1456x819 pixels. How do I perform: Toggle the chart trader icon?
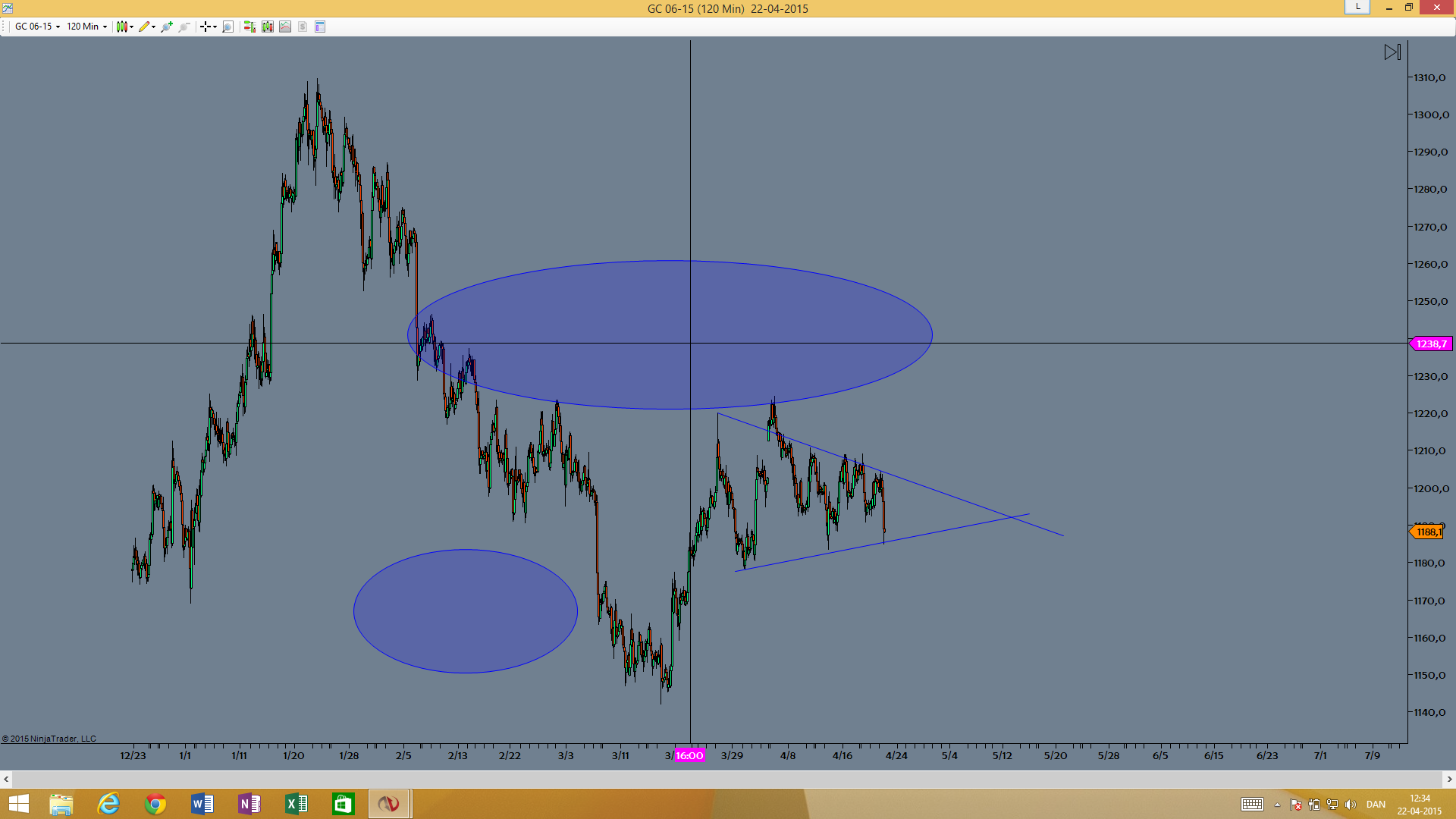(249, 27)
